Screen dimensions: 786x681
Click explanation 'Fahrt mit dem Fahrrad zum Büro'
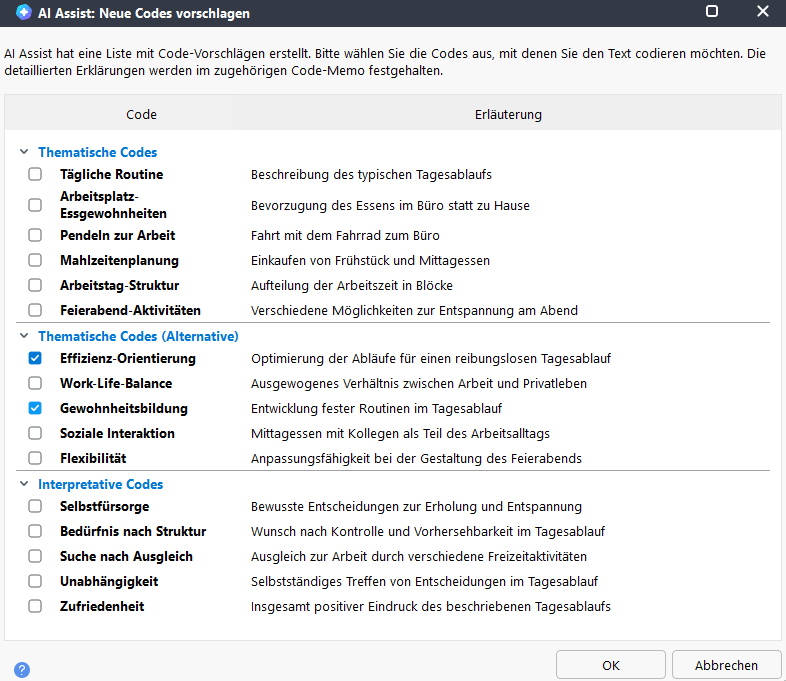[345, 236]
